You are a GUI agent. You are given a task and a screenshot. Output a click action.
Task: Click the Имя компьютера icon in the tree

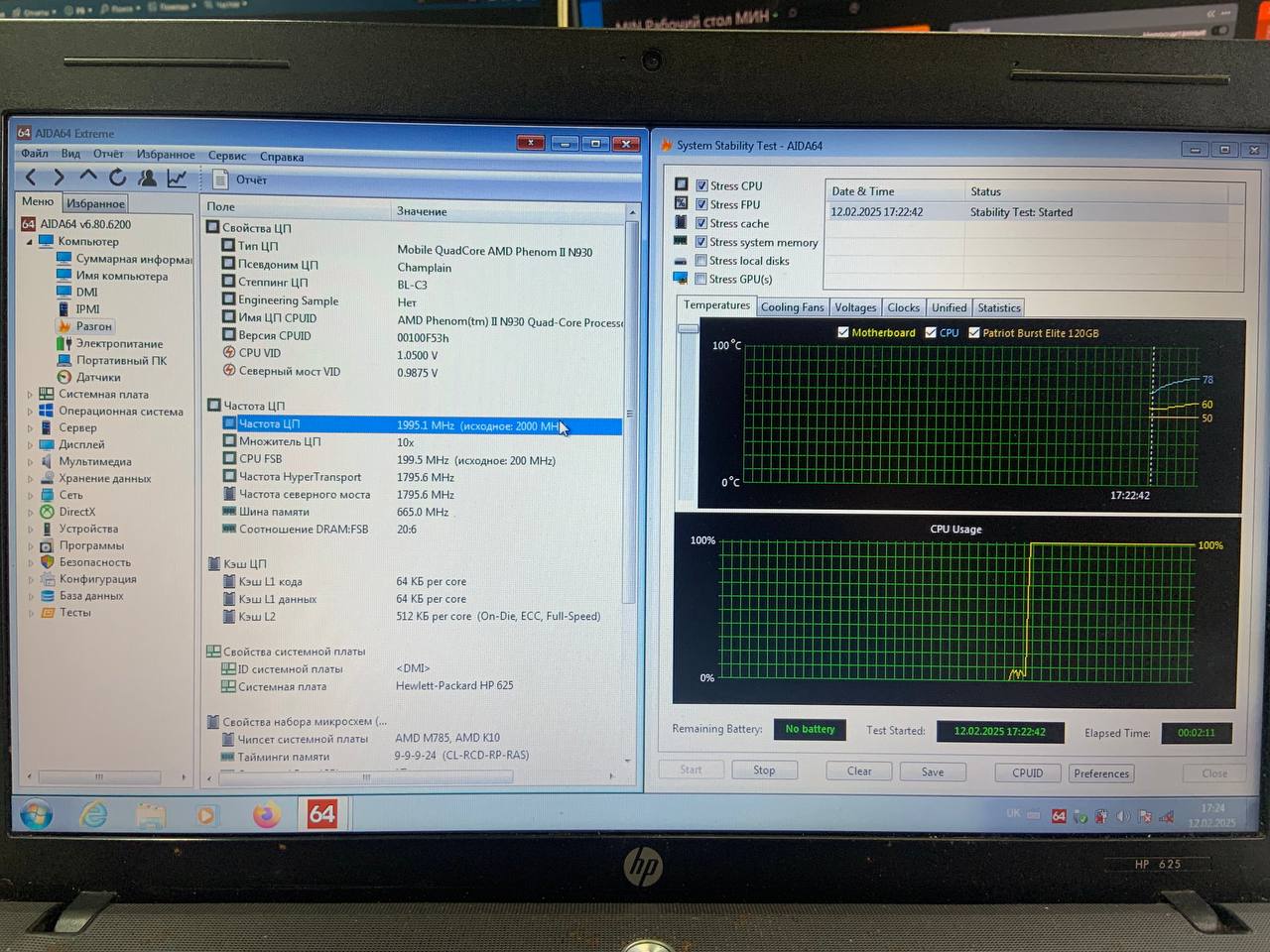[64, 276]
